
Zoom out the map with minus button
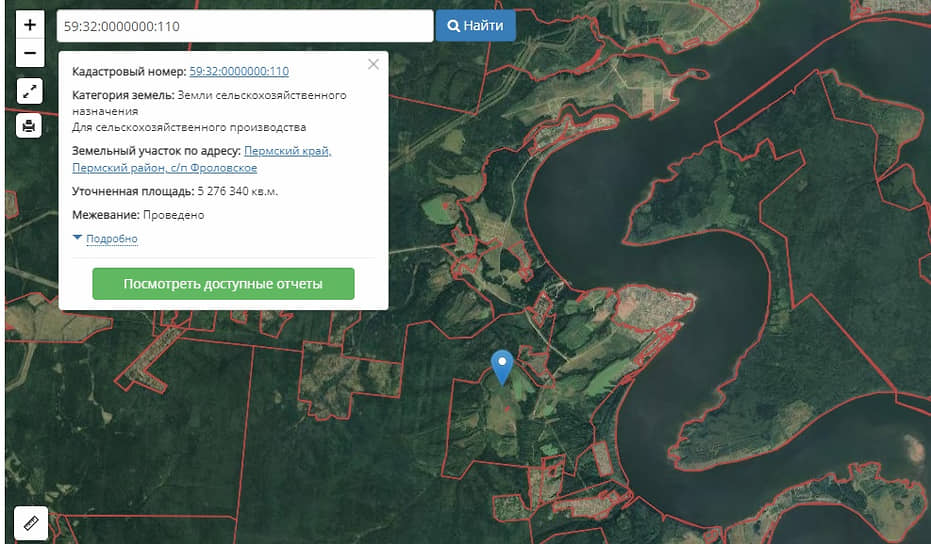30,53
